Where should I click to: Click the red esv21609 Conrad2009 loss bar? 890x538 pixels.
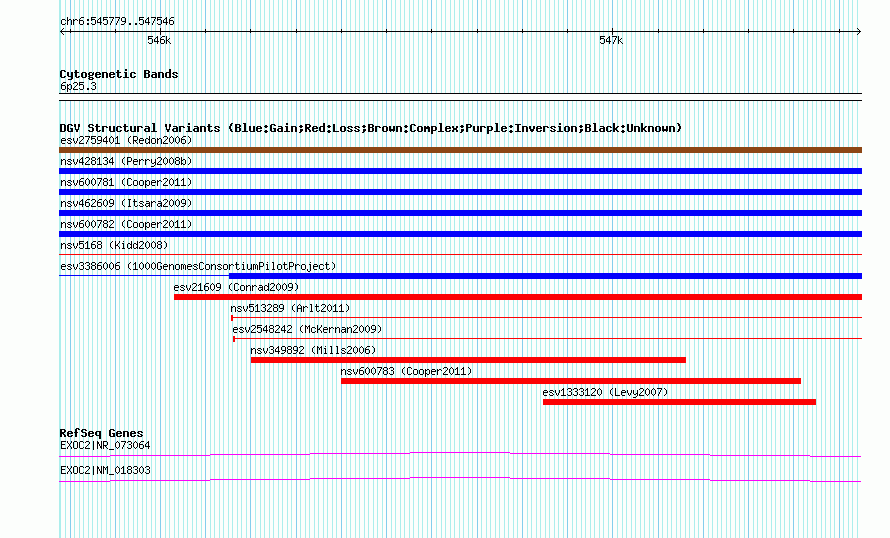(518, 297)
